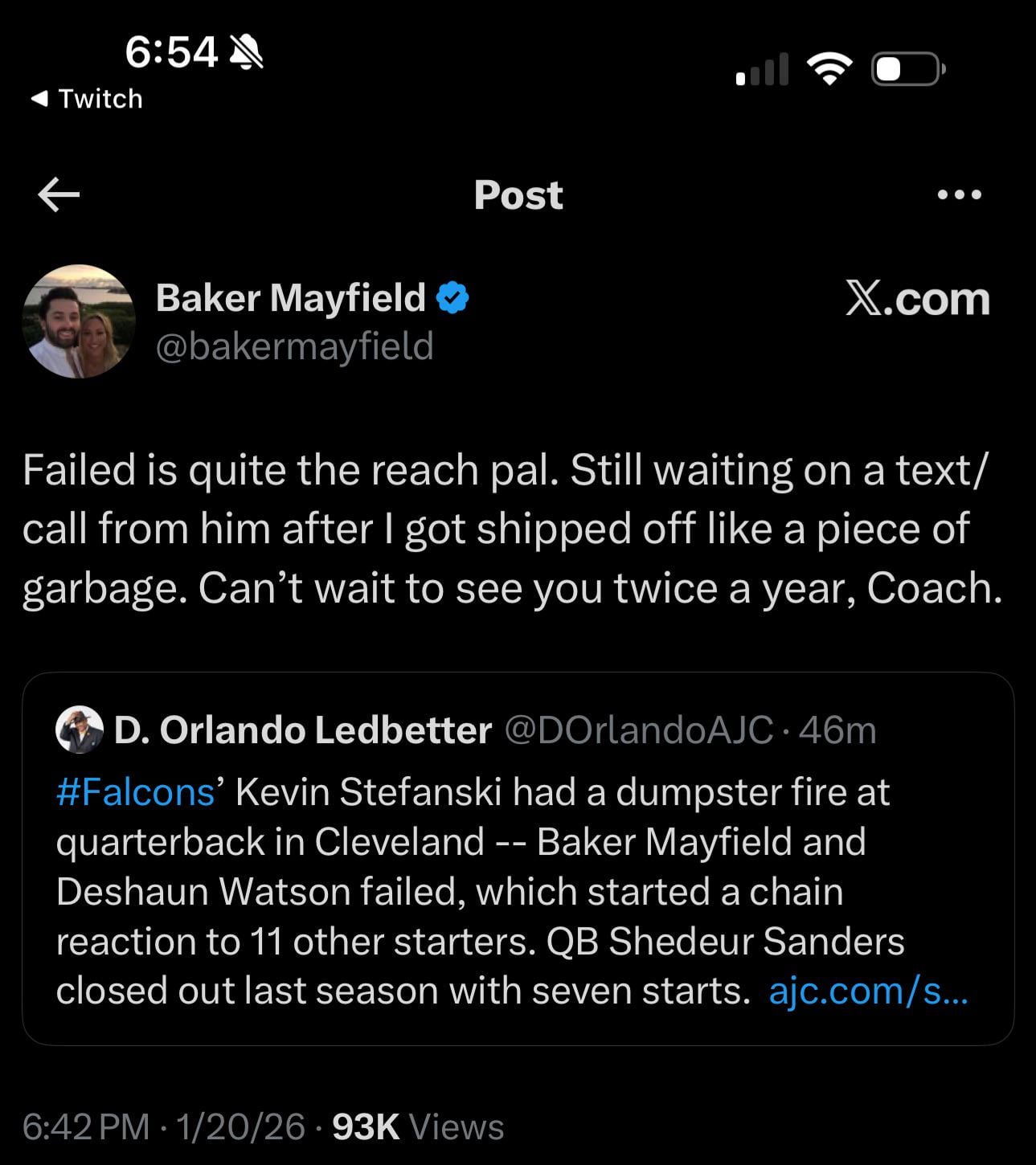Tap the 6:42 PM timestamp
The image size is (1036, 1165).
tap(86, 1126)
